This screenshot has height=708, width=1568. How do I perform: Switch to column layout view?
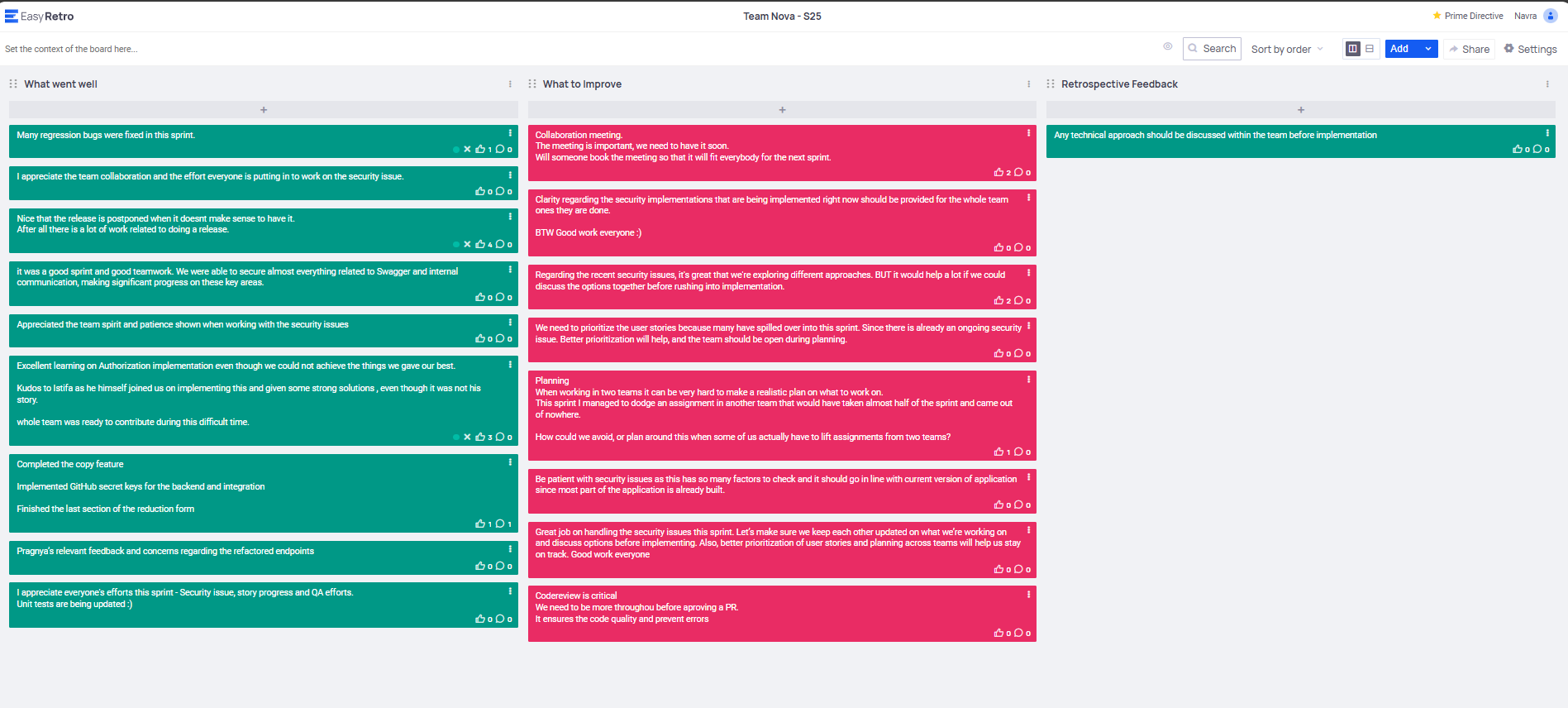pyautogui.click(x=1353, y=49)
